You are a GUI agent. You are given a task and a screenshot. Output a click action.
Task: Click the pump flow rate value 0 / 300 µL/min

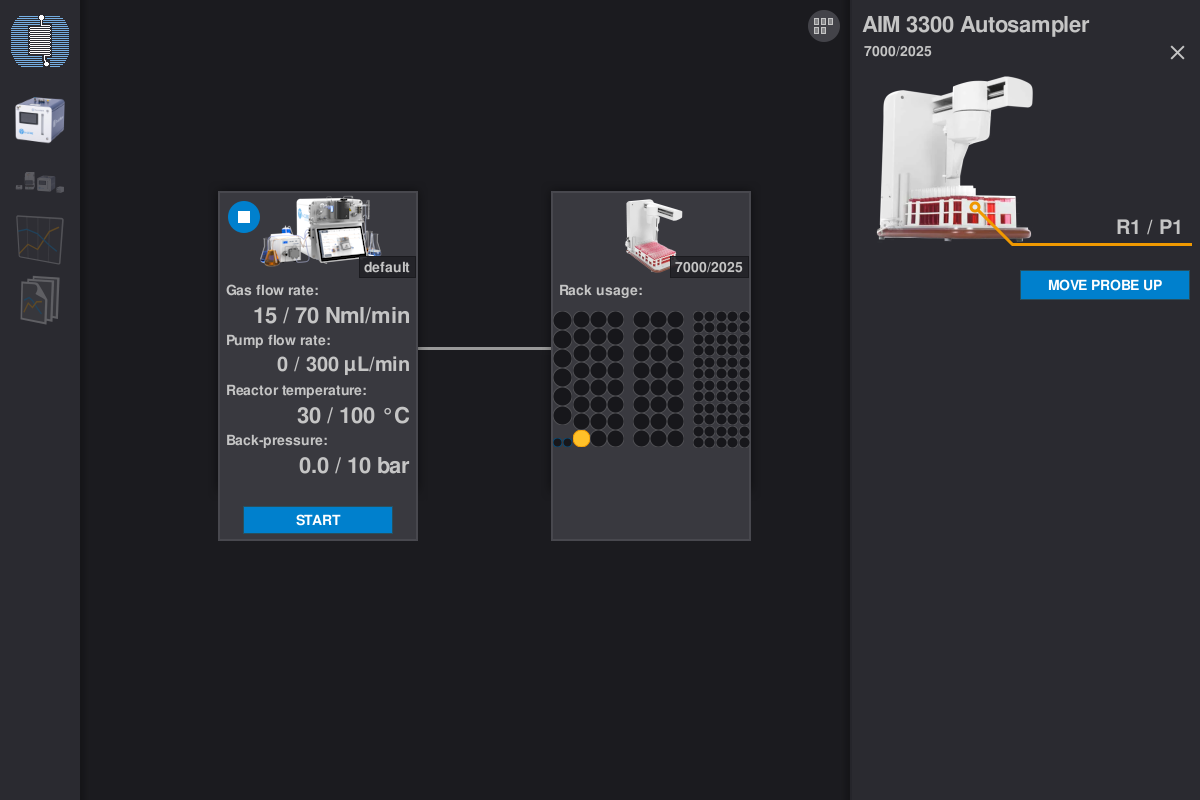coord(343,365)
